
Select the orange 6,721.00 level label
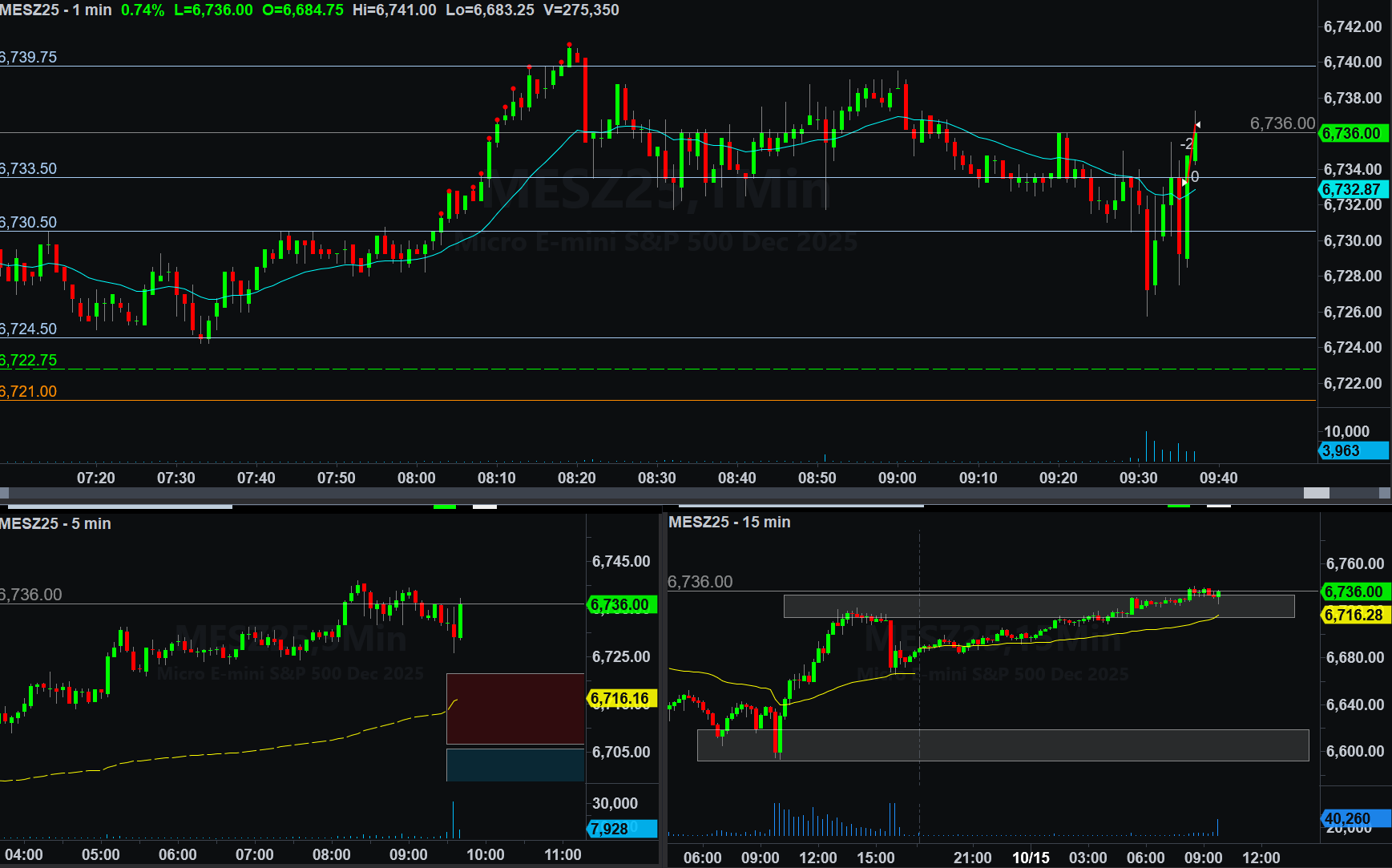tap(29, 391)
